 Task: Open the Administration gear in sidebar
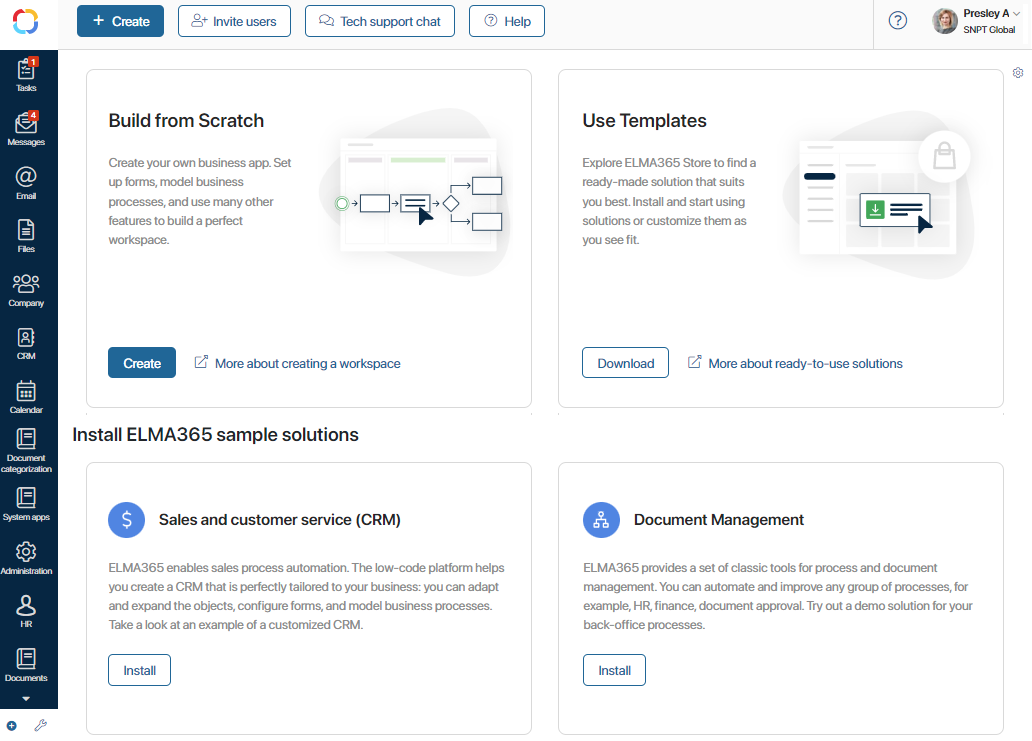tap(26, 558)
